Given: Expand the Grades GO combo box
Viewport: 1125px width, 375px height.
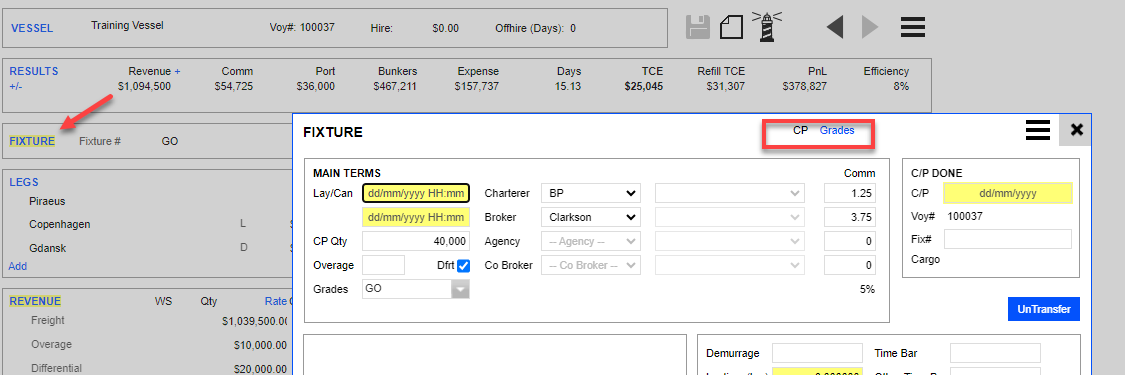Looking at the screenshot, I should tap(416, 289).
